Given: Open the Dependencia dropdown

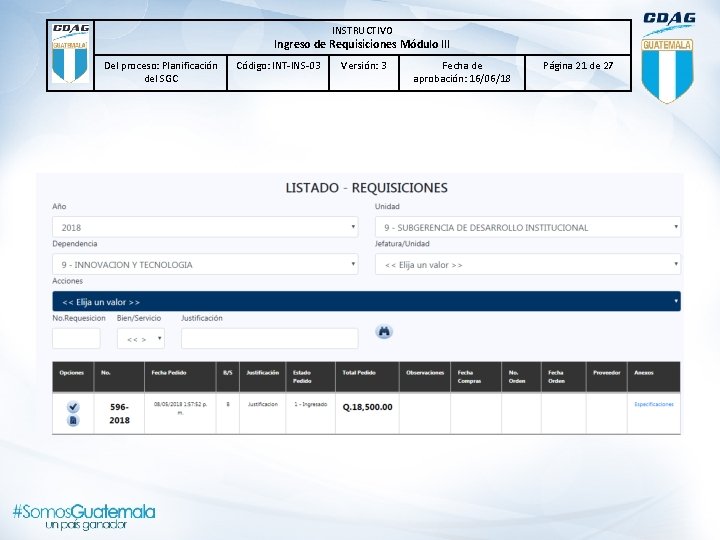Looking at the screenshot, I should click(205, 264).
